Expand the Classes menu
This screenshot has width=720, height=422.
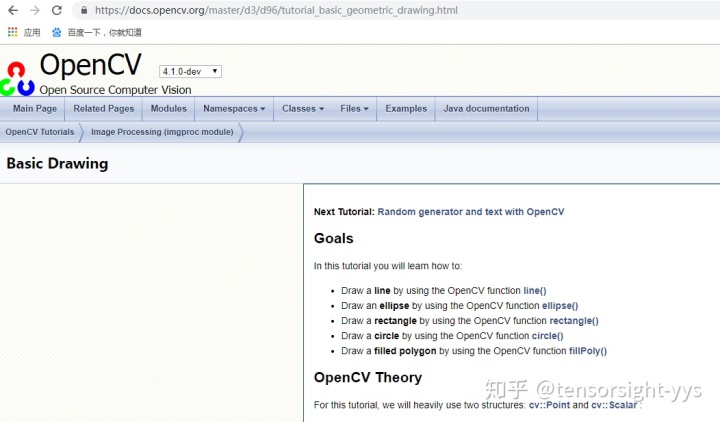point(303,109)
